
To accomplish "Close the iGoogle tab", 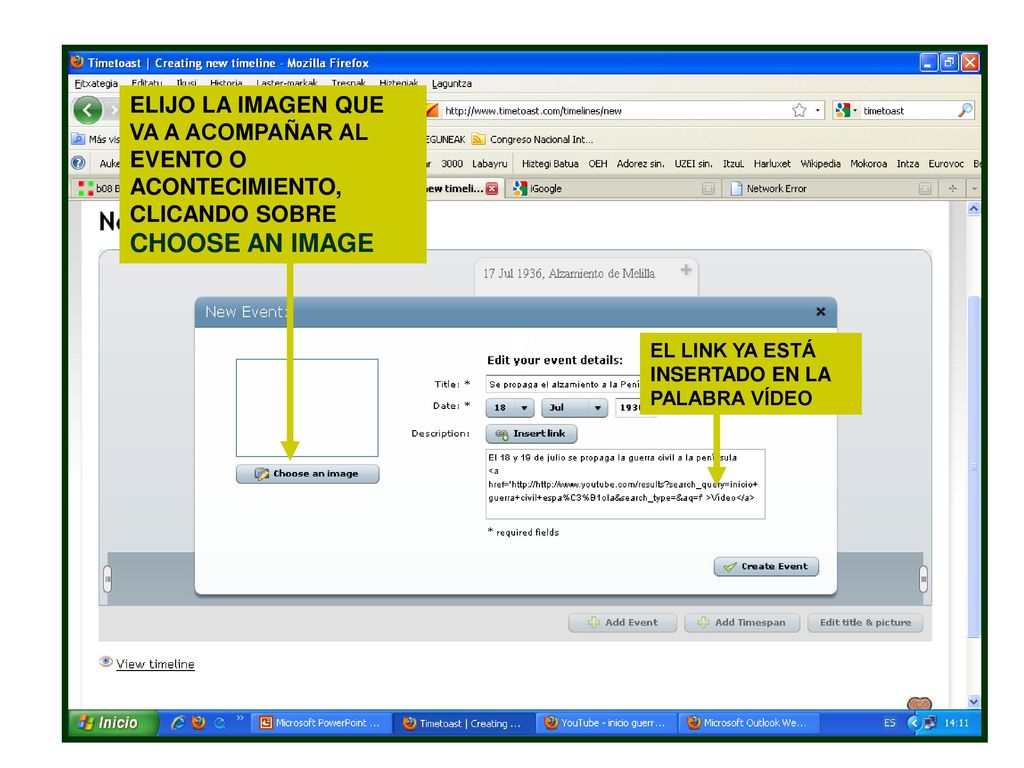I will coord(708,188).
